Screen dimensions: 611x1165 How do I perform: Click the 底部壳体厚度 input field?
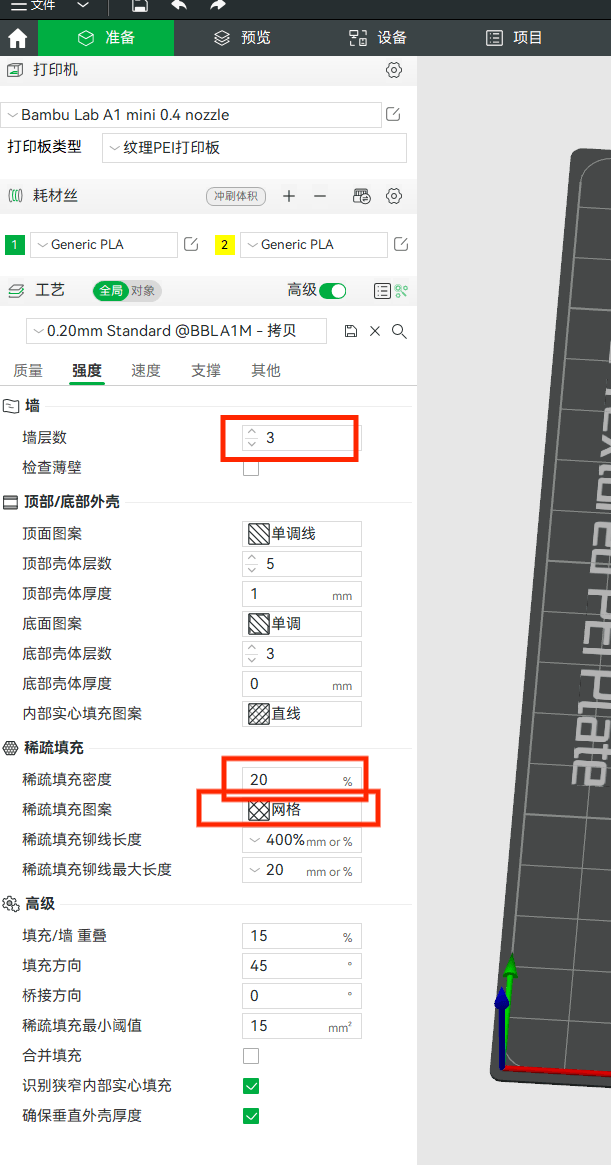pos(302,684)
